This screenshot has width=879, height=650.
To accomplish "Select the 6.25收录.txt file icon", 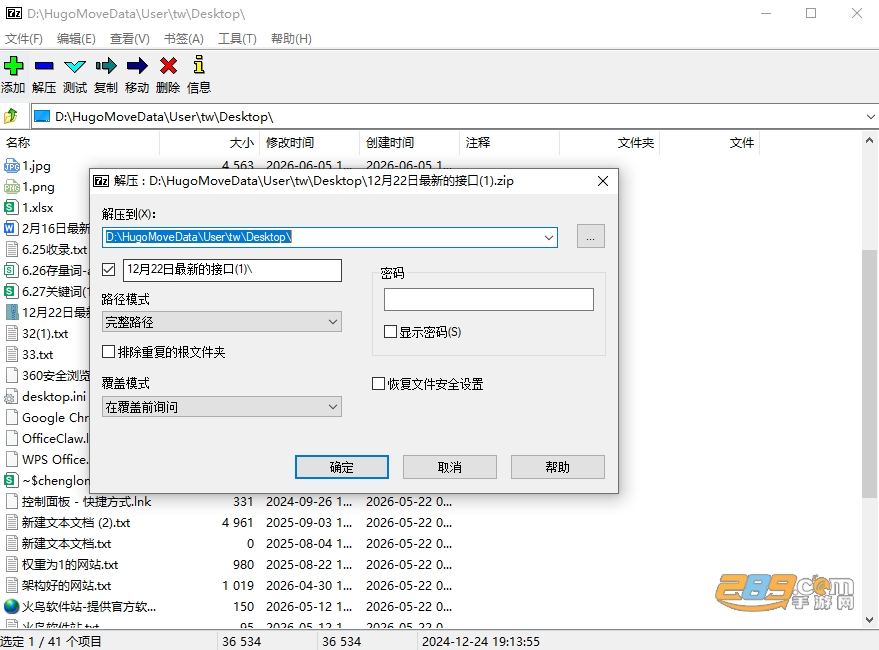I will (x=11, y=249).
